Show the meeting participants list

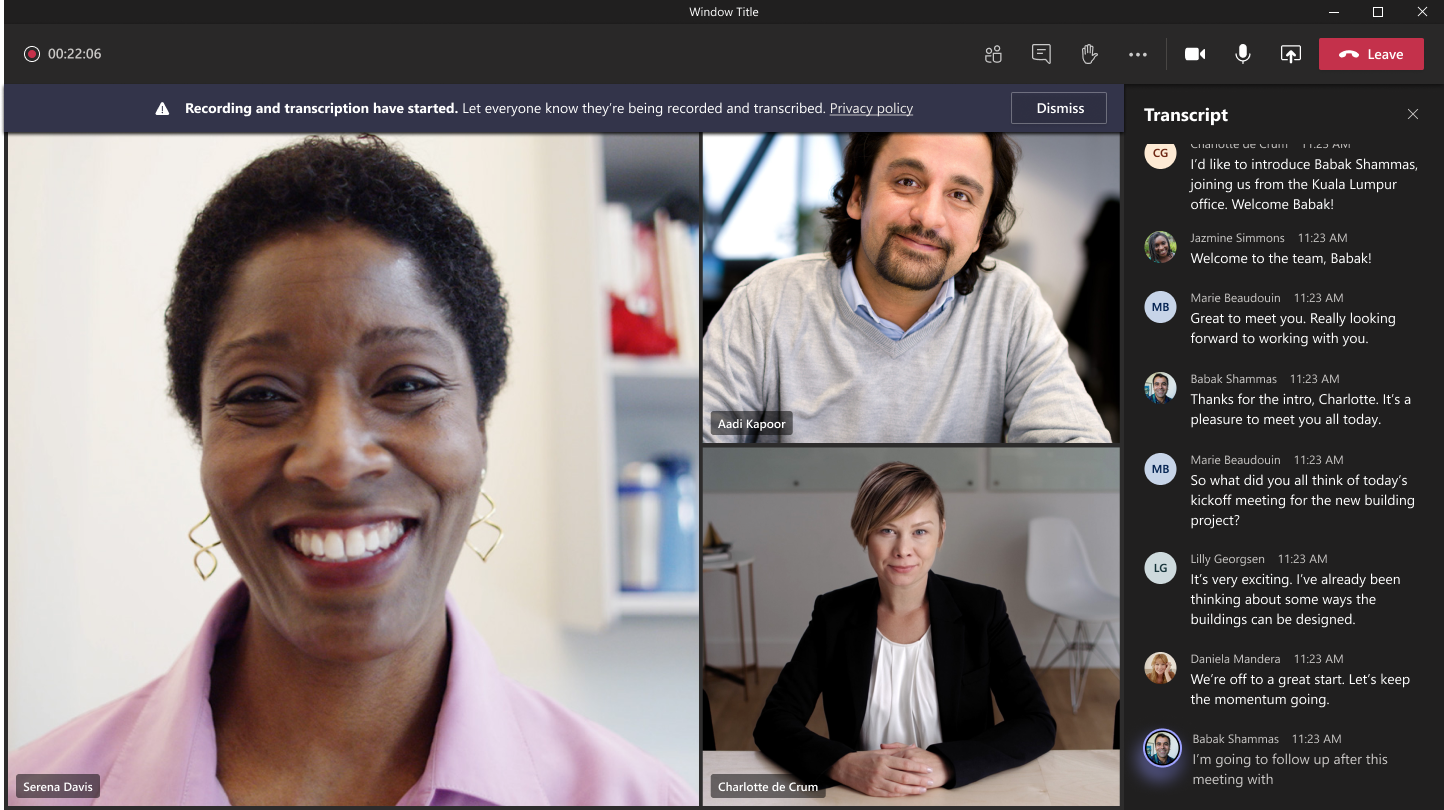(993, 54)
